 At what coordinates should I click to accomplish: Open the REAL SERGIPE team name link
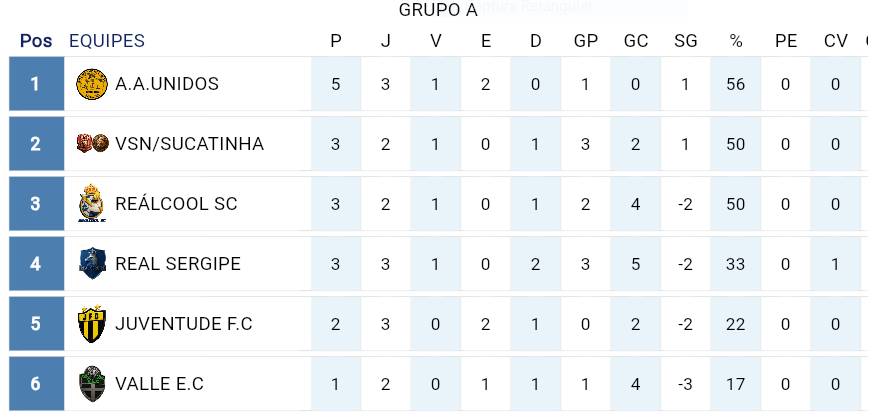pyautogui.click(x=178, y=264)
